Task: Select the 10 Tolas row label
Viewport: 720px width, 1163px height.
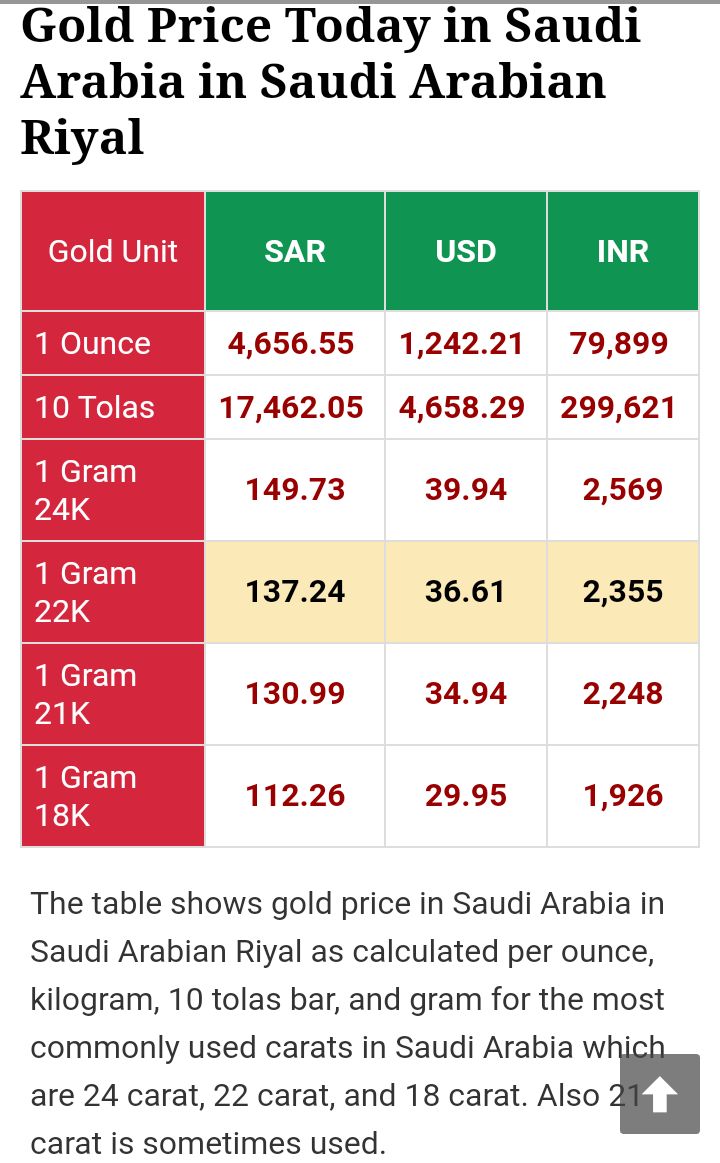Action: click(x=113, y=407)
